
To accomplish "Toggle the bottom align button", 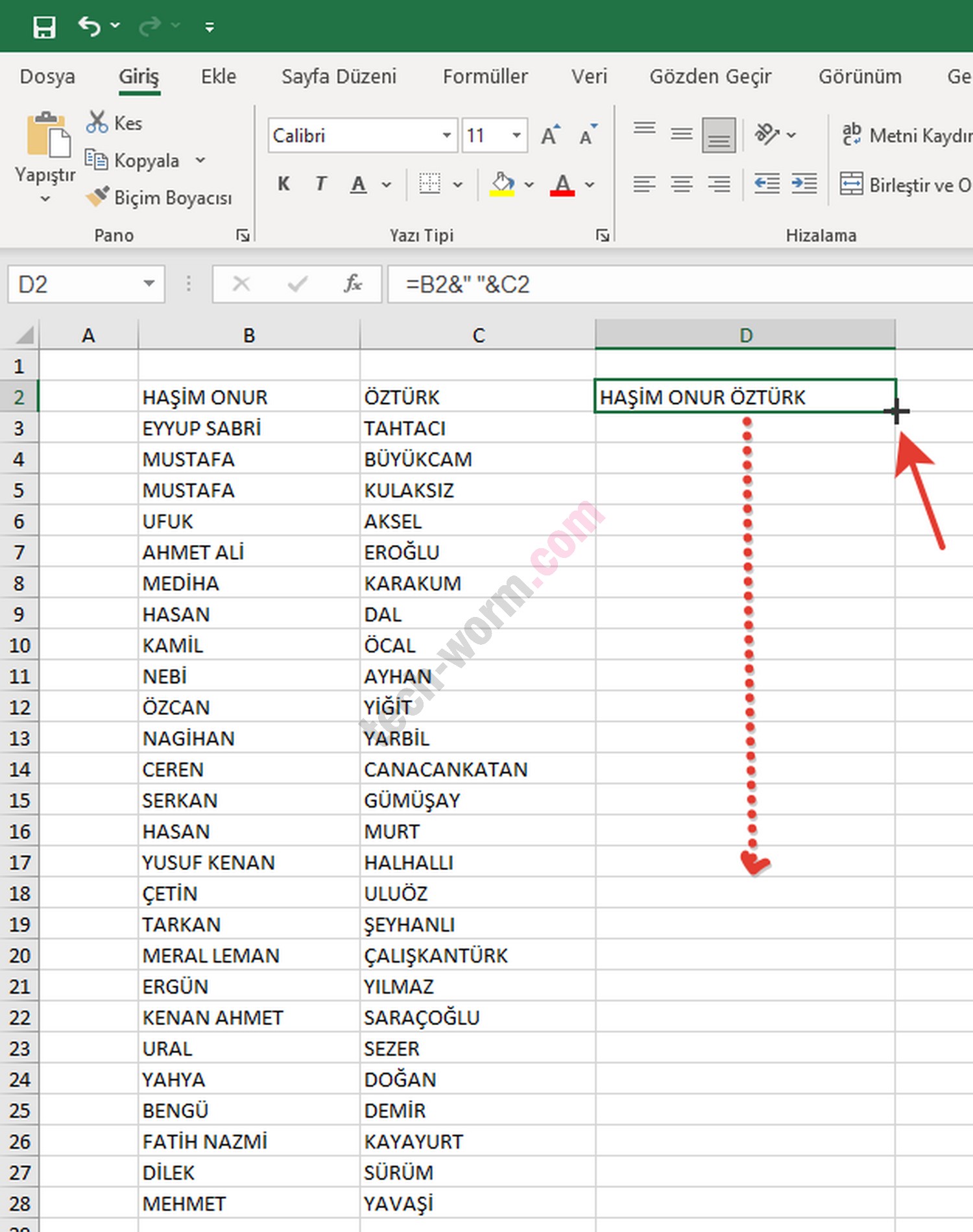I will tap(718, 135).
